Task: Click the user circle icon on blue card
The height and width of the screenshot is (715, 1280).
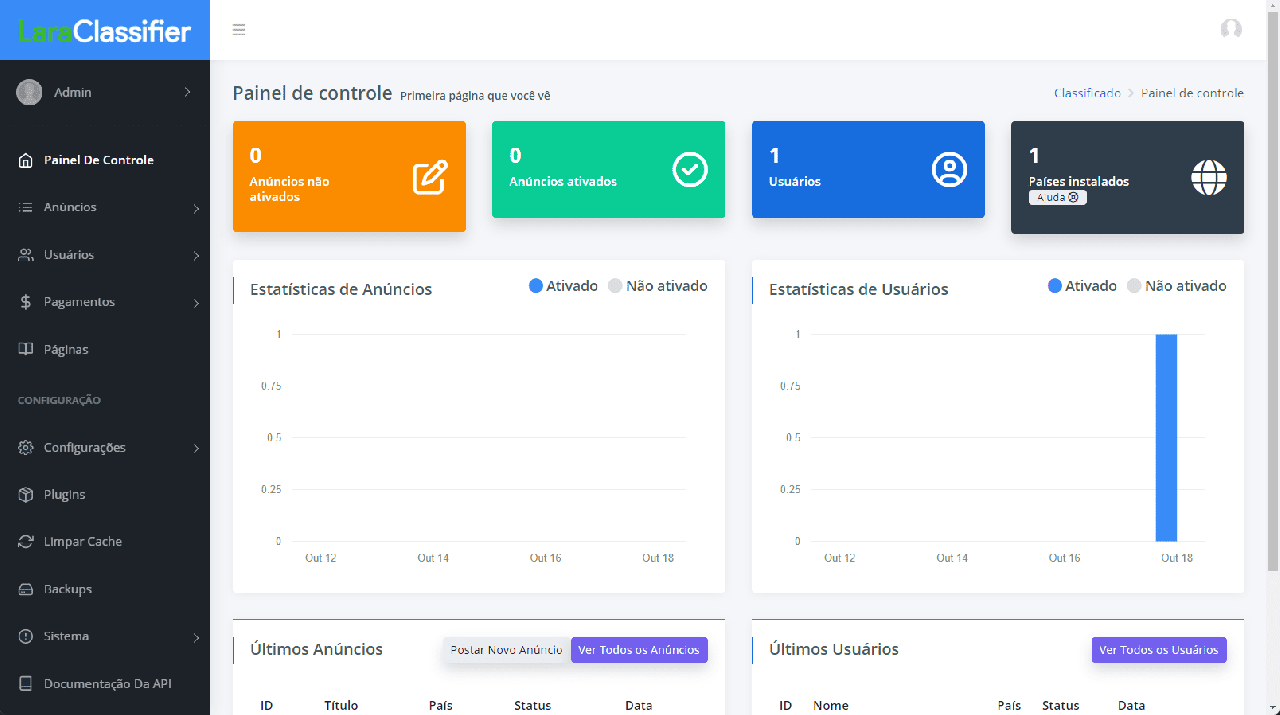Action: [x=950, y=170]
